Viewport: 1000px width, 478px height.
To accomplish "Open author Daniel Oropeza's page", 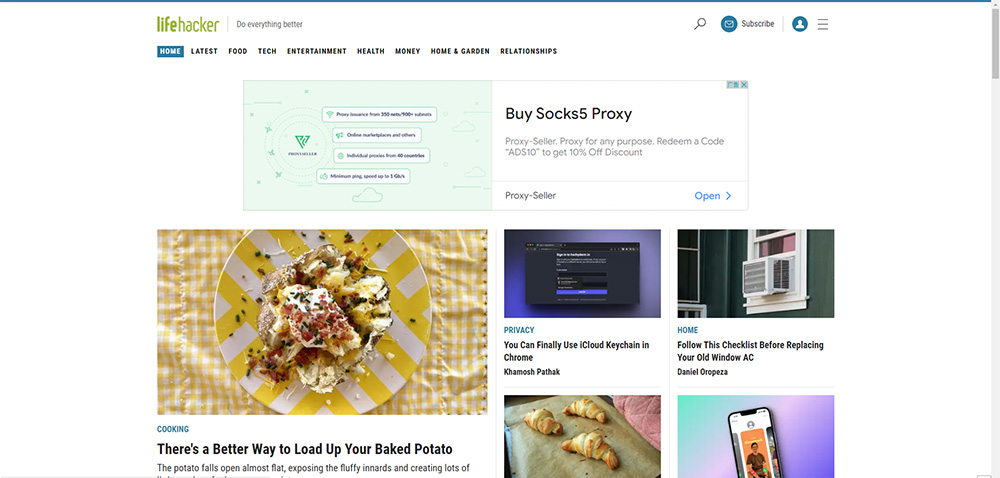I will click(702, 372).
